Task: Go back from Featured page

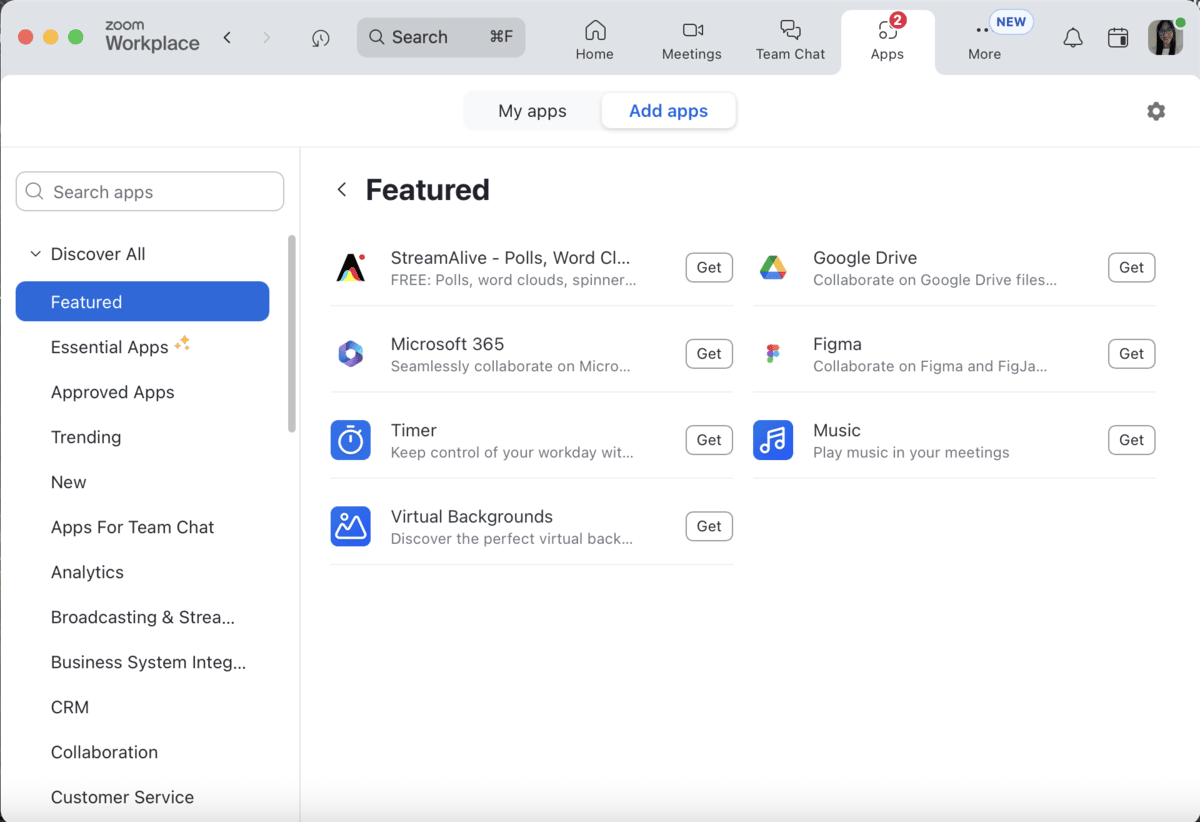Action: point(342,190)
